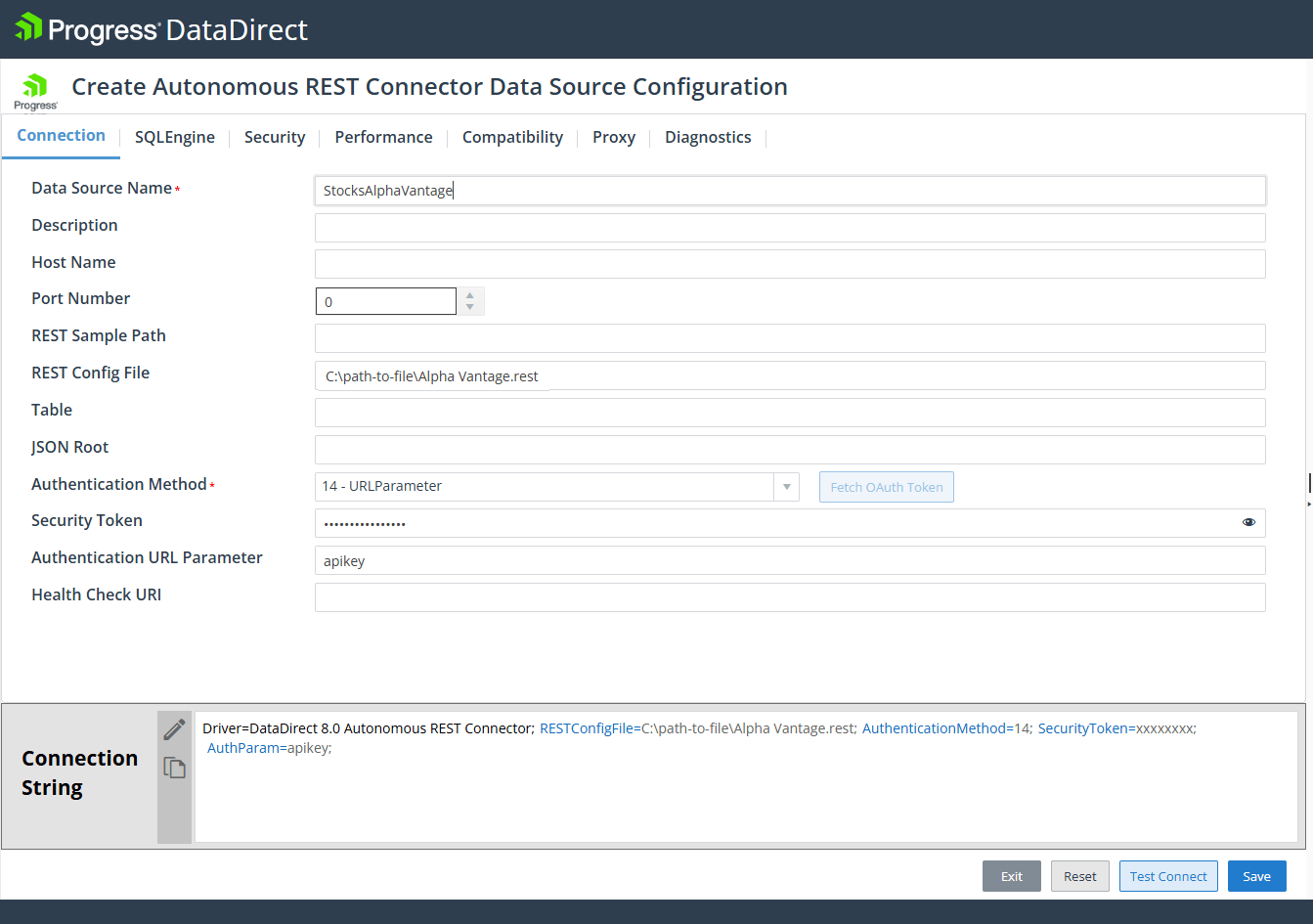This screenshot has height=924, width=1313.
Task: Click the Authentication URL Parameter field
Action: point(790,561)
